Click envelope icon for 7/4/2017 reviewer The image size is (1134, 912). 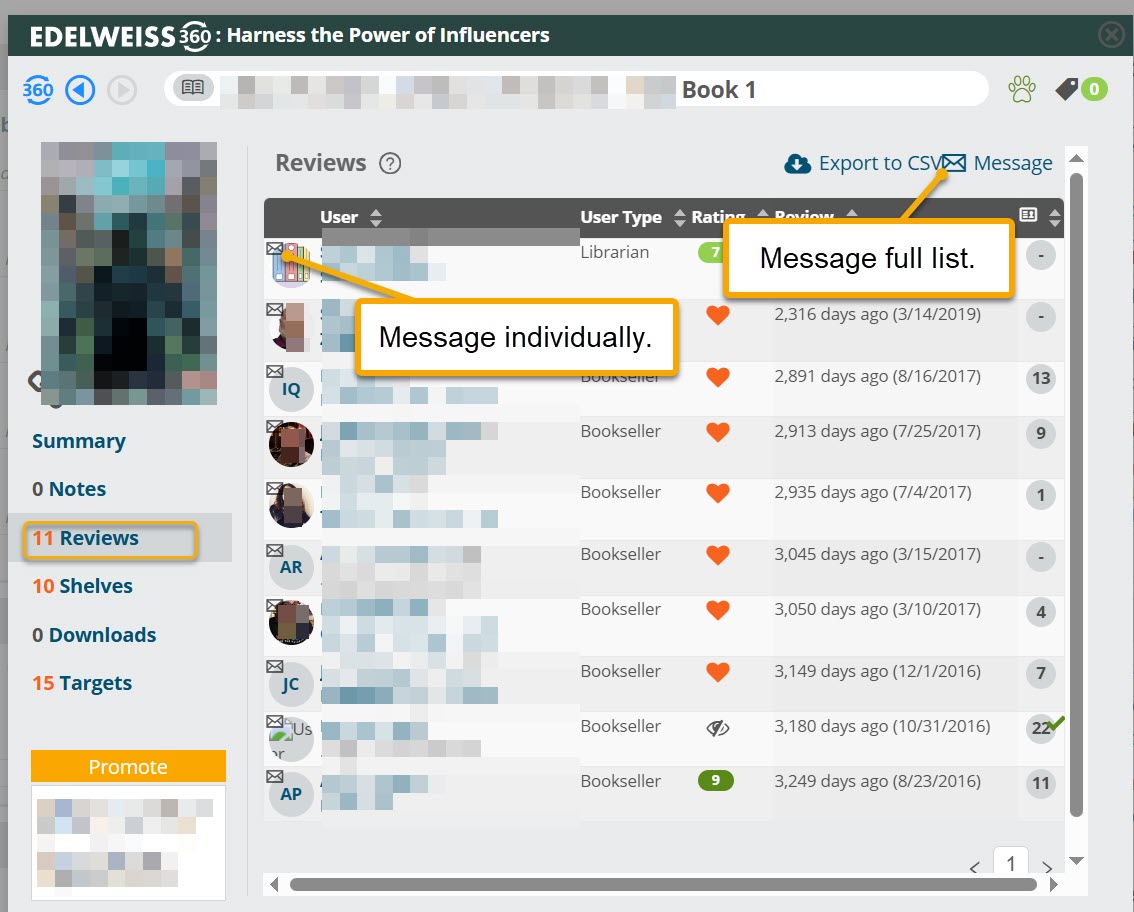[274, 487]
